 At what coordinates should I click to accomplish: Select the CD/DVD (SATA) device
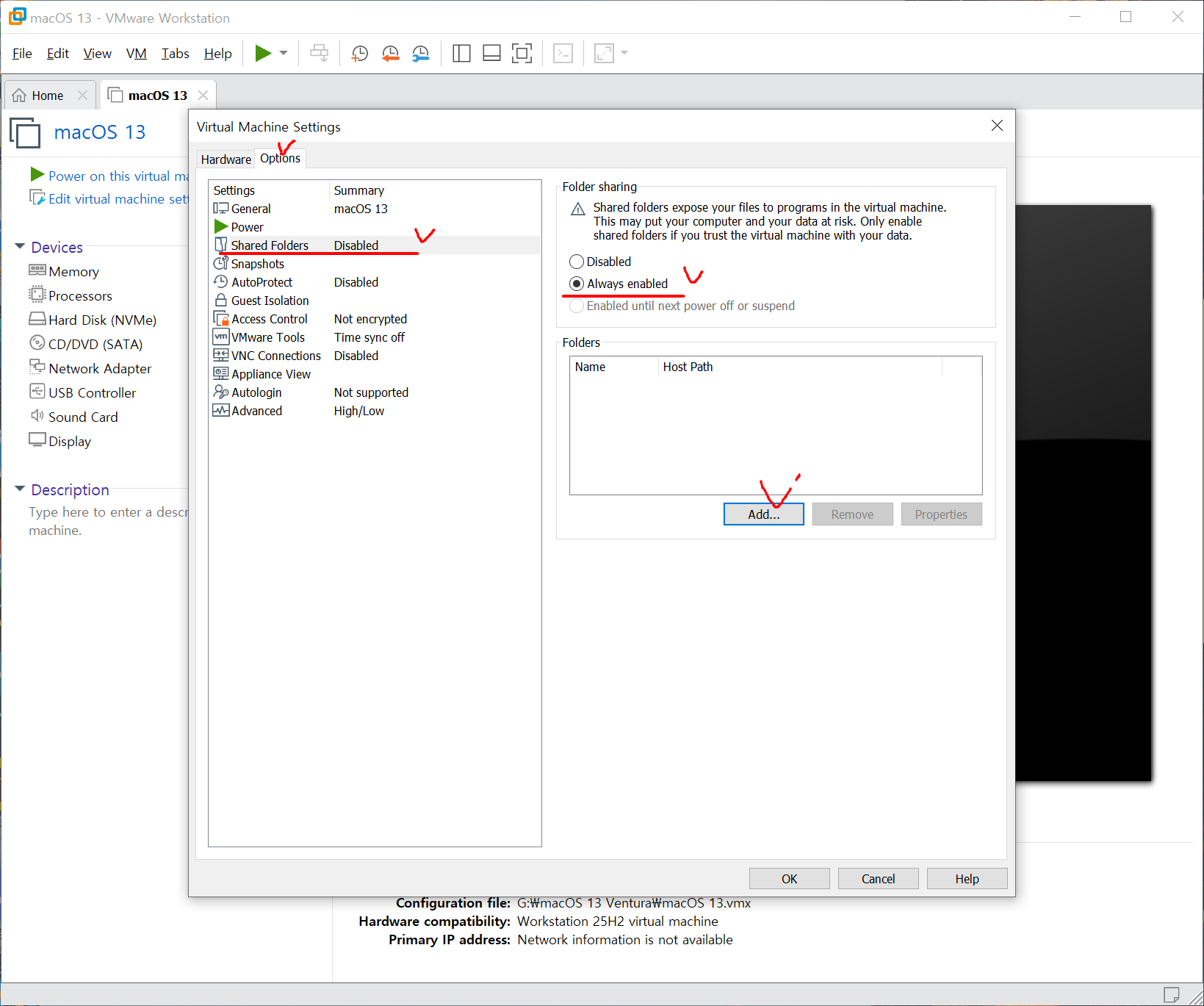coord(86,344)
